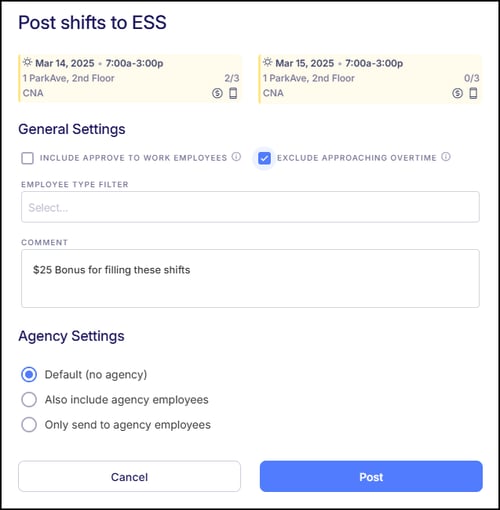Click the sun icon on Mar 14 shift card
500x510 pixels.
pos(27,62)
